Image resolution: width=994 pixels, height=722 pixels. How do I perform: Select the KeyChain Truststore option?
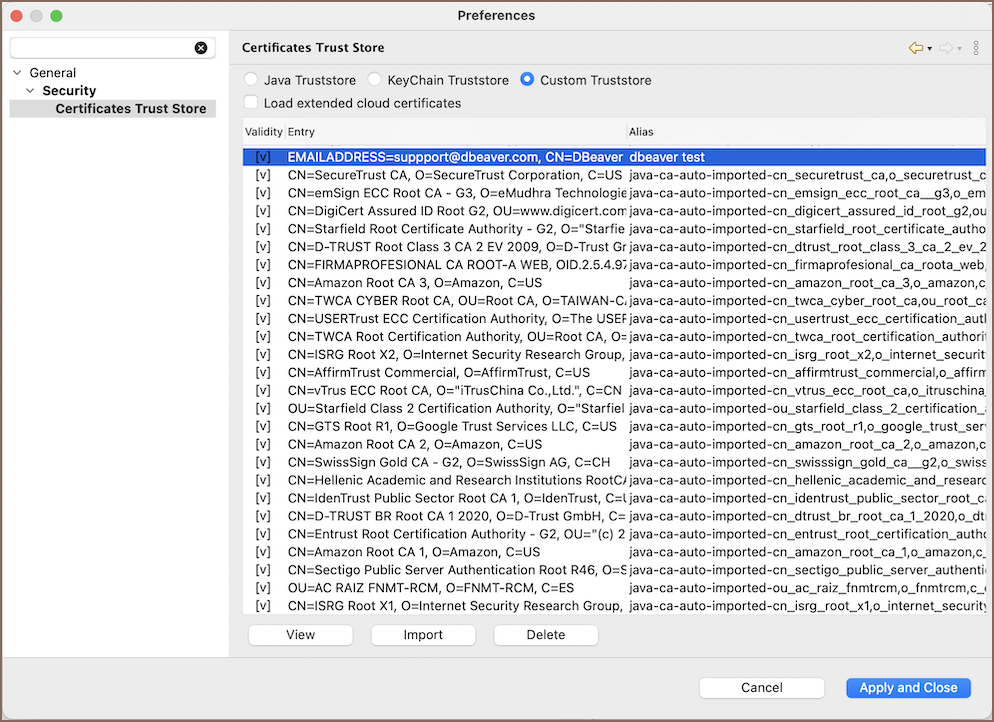point(375,80)
